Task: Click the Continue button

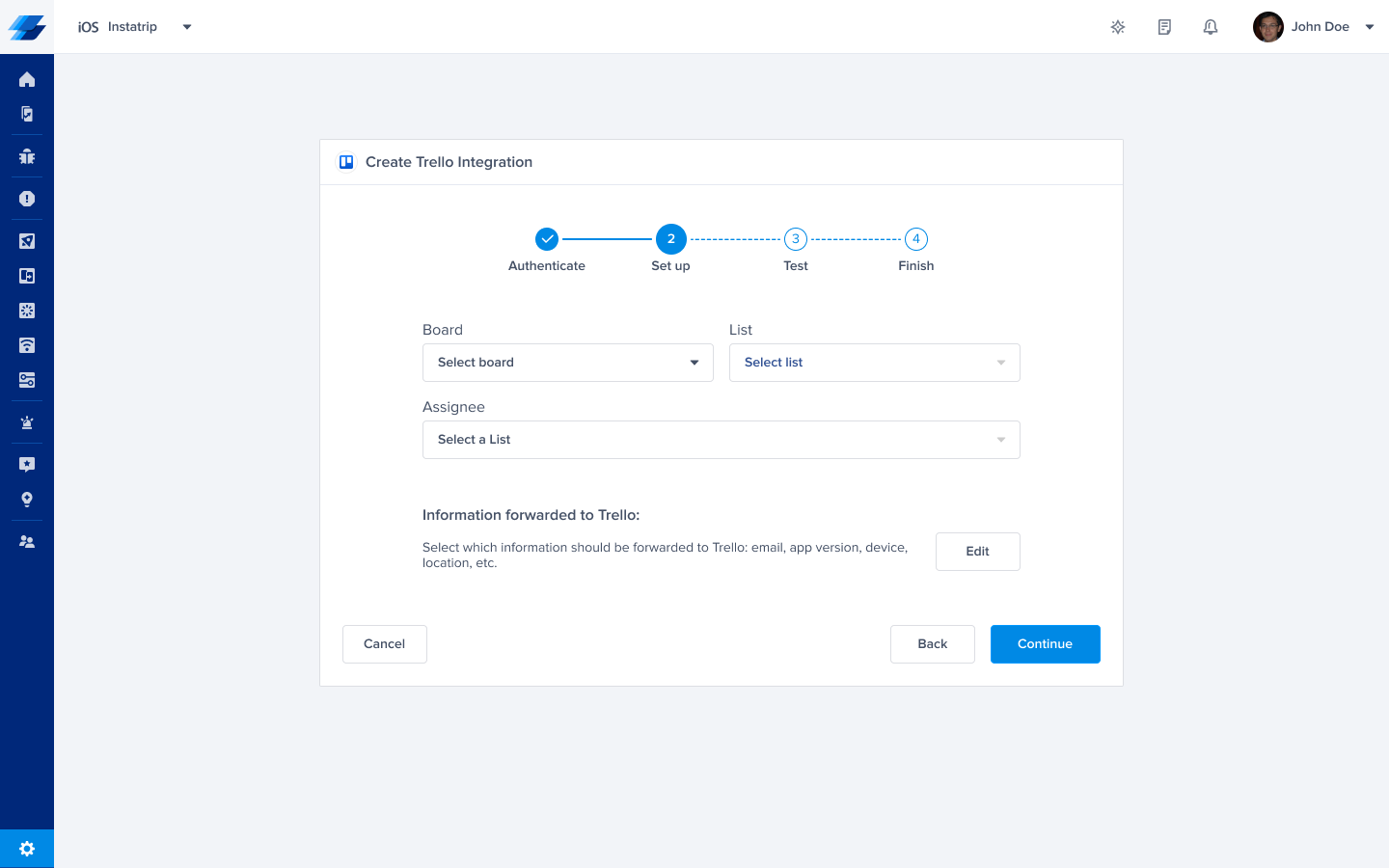Action: coord(1046,644)
